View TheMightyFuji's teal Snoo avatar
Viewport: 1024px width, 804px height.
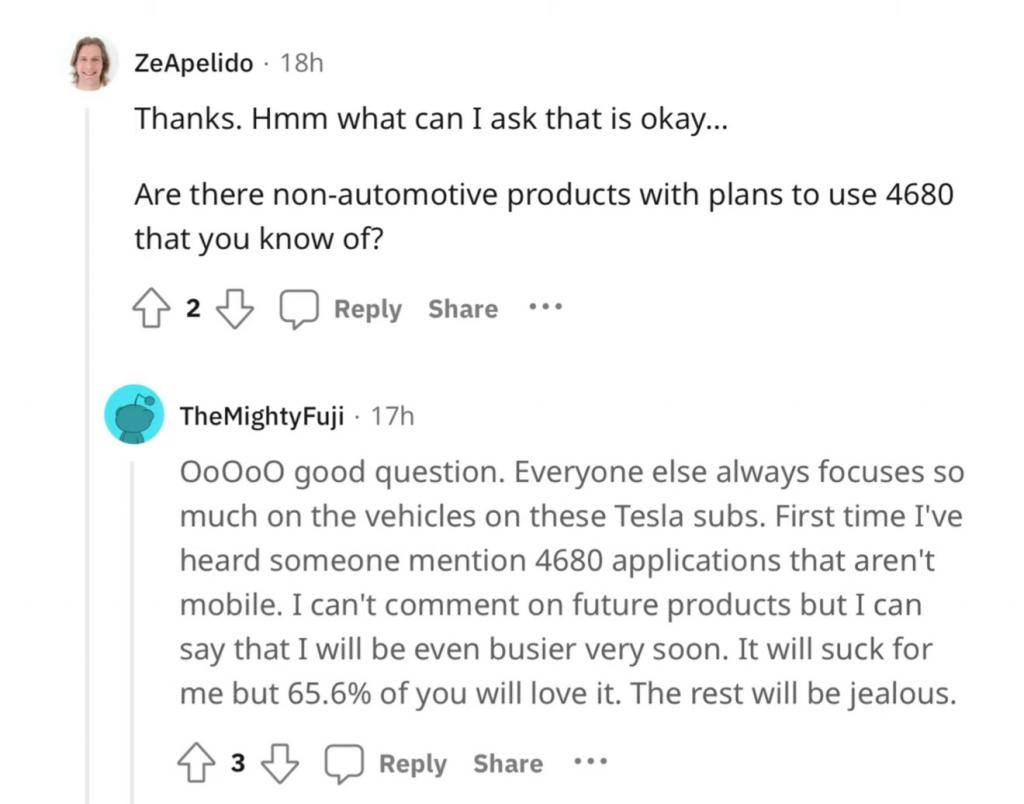tap(135, 414)
